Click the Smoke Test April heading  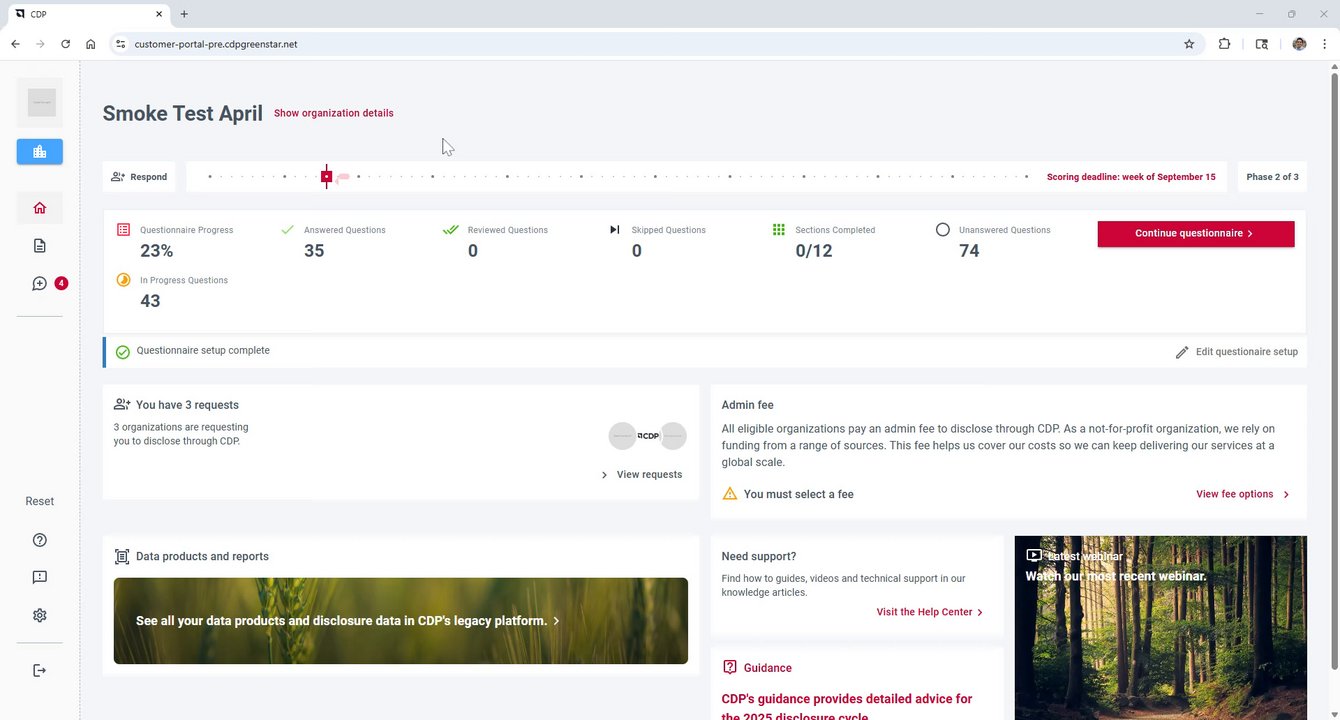(x=183, y=114)
